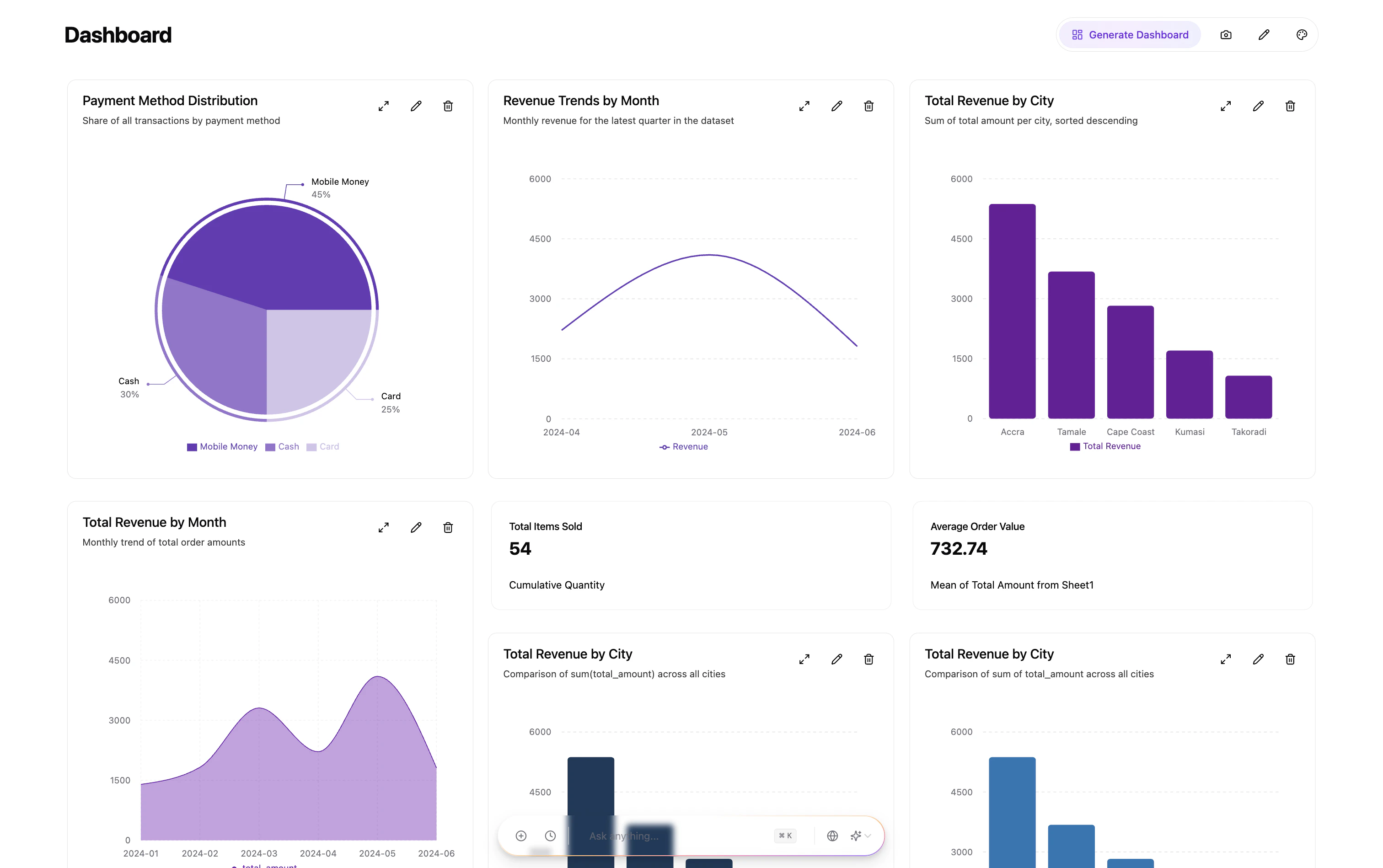Click the plus icon in the Ask anything bar
The height and width of the screenshot is (868, 1383).
click(521, 836)
